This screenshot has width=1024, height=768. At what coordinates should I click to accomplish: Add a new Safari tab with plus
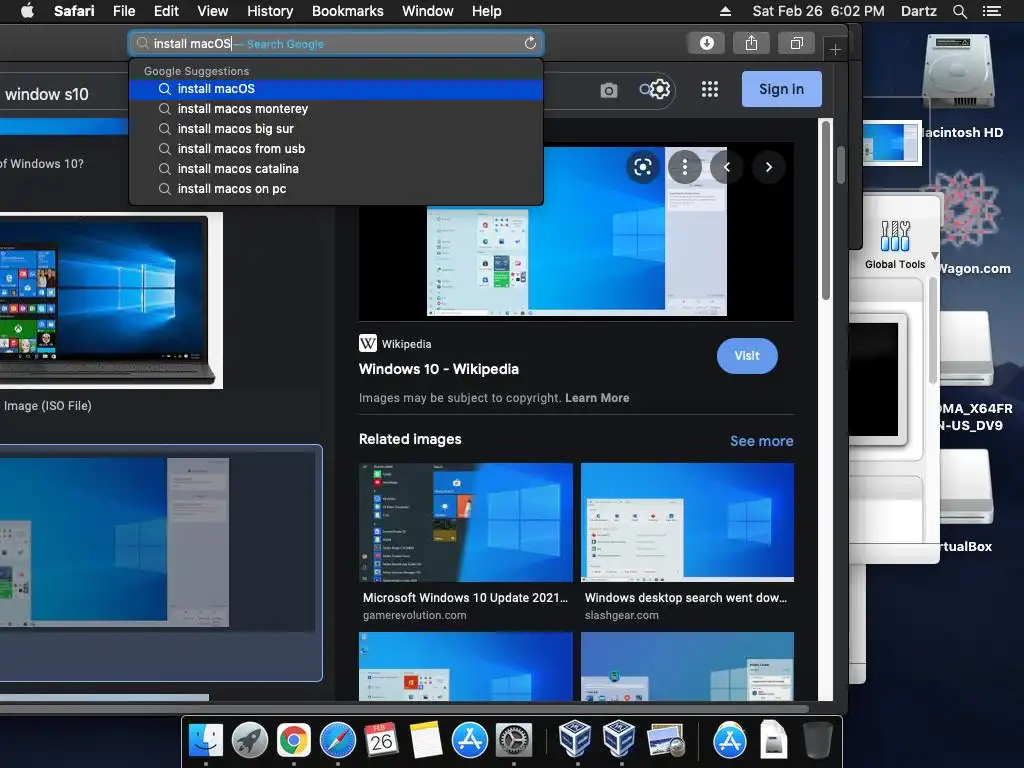click(x=835, y=50)
